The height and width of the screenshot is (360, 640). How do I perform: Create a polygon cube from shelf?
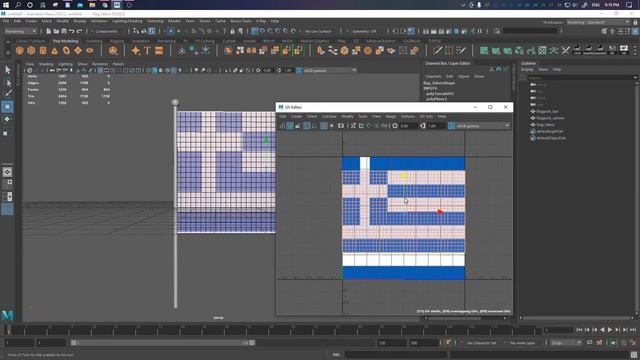pos(31,51)
